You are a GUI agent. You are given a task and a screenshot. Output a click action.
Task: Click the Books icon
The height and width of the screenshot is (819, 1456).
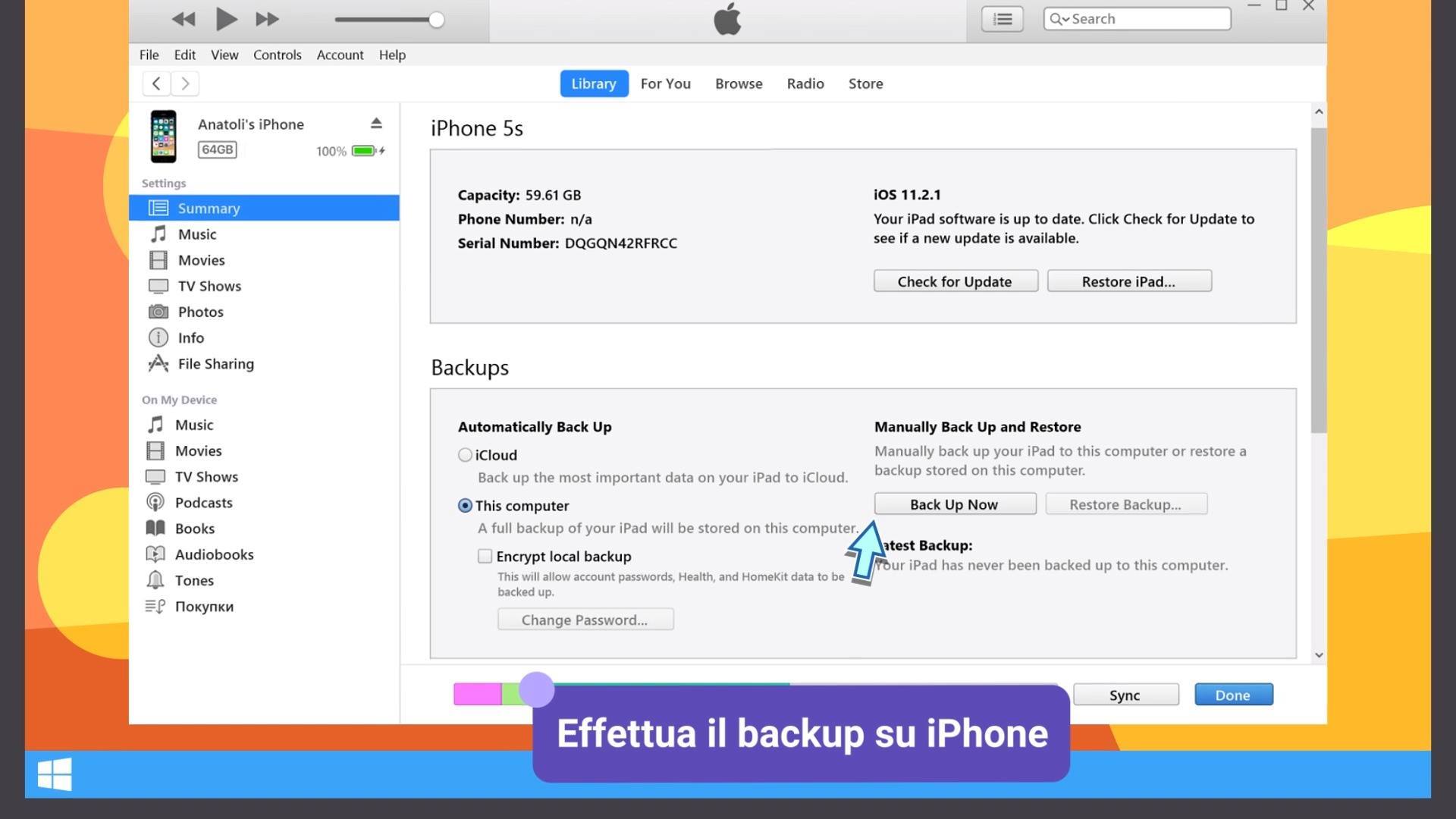click(155, 528)
